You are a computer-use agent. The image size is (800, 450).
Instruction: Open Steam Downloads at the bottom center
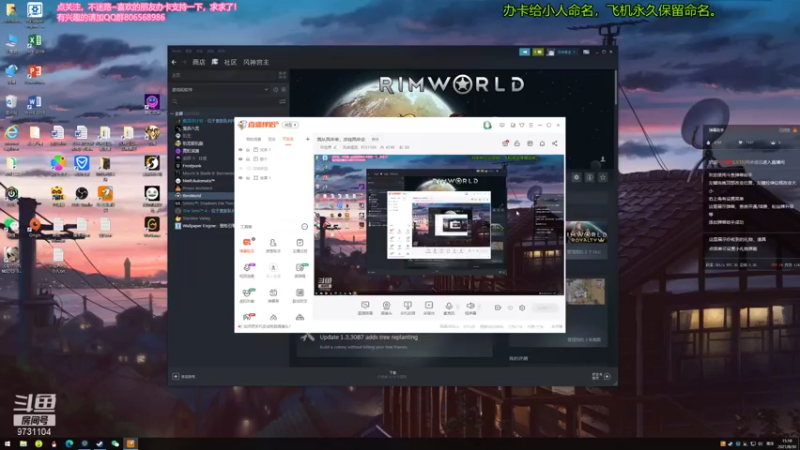[393, 374]
